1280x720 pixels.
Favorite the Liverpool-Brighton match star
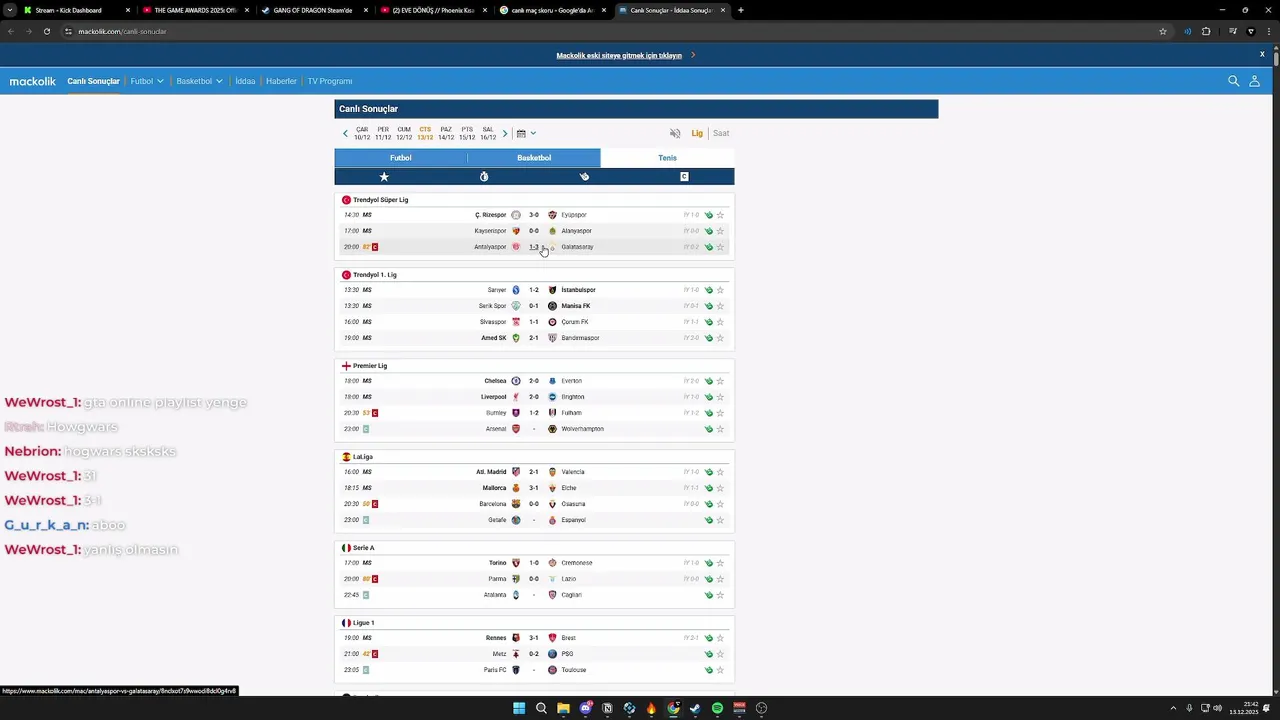720,397
